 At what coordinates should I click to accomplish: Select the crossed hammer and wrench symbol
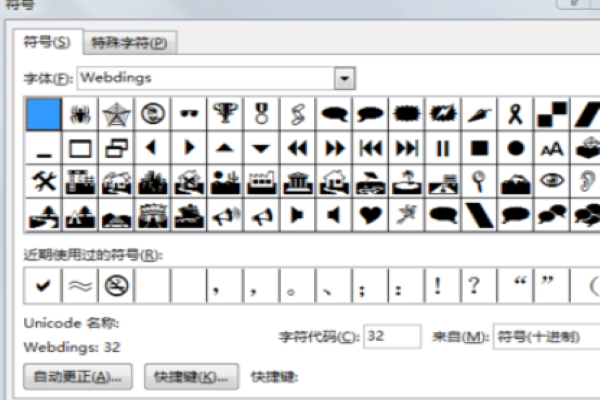click(x=44, y=182)
